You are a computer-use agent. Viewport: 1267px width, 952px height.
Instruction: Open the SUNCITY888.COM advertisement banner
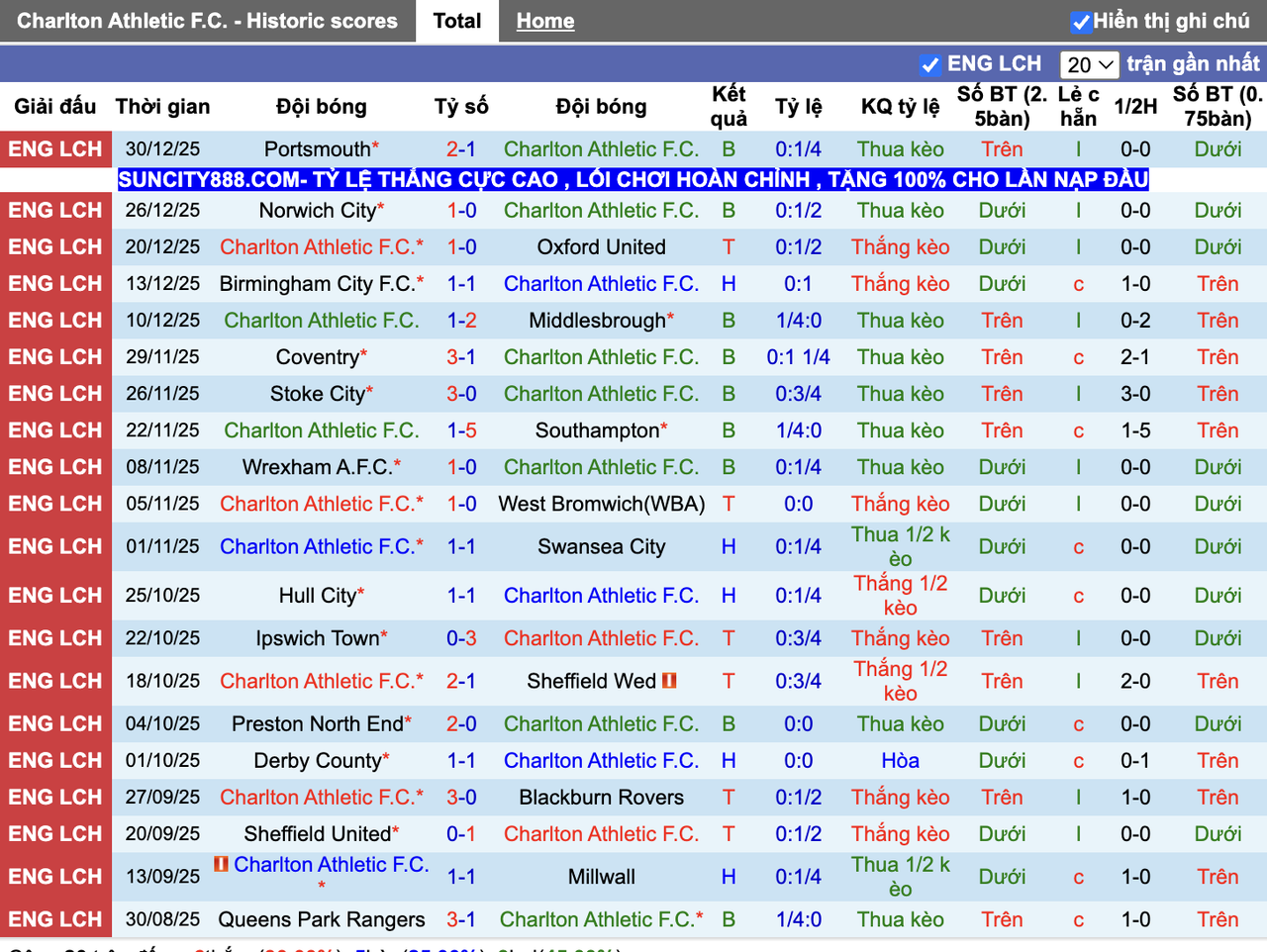pyautogui.click(x=633, y=179)
